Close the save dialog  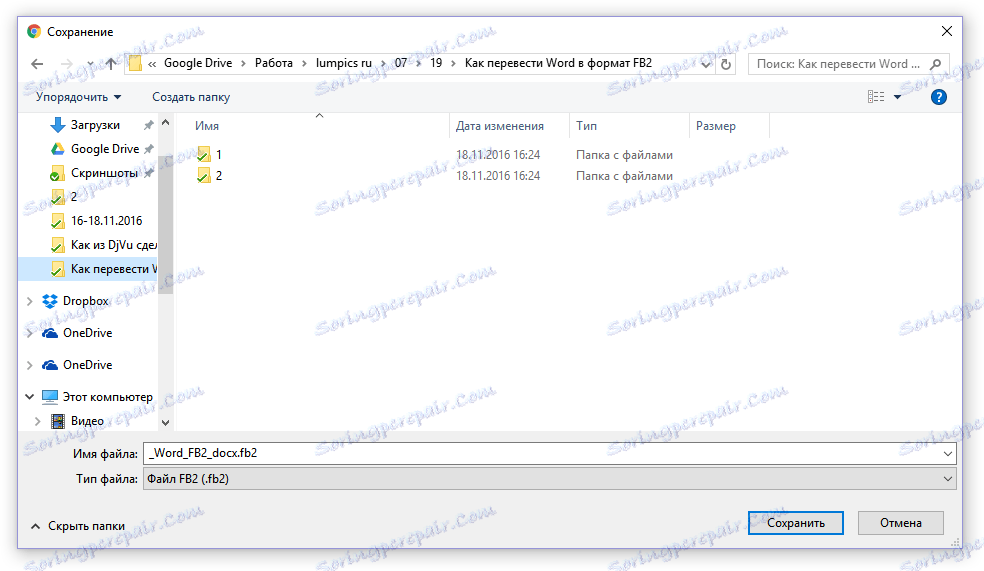(x=947, y=31)
